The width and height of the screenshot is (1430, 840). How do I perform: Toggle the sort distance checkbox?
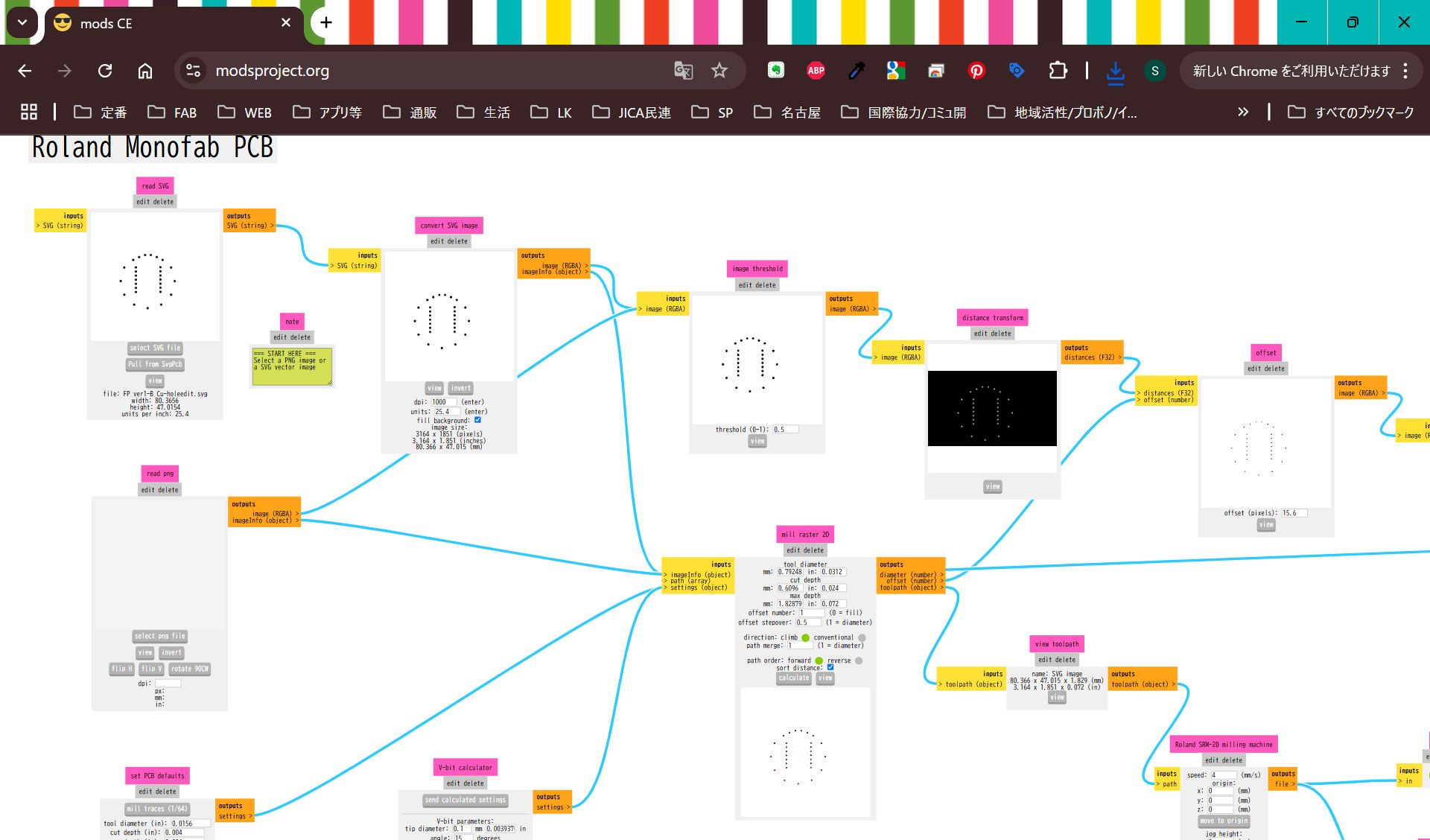pos(830,667)
